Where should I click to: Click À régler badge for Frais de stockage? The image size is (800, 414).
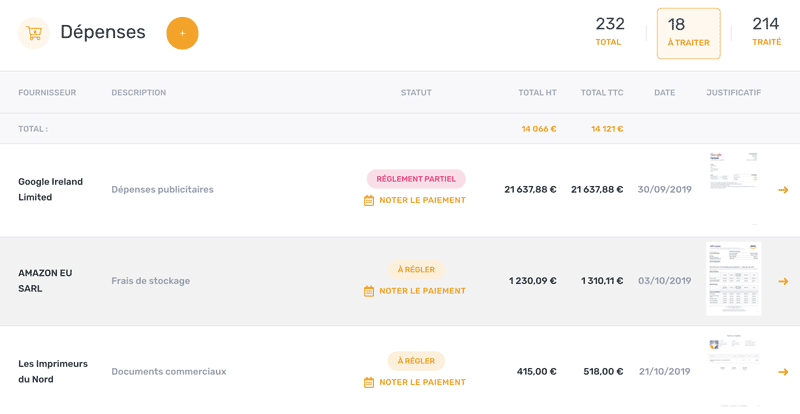[416, 270]
